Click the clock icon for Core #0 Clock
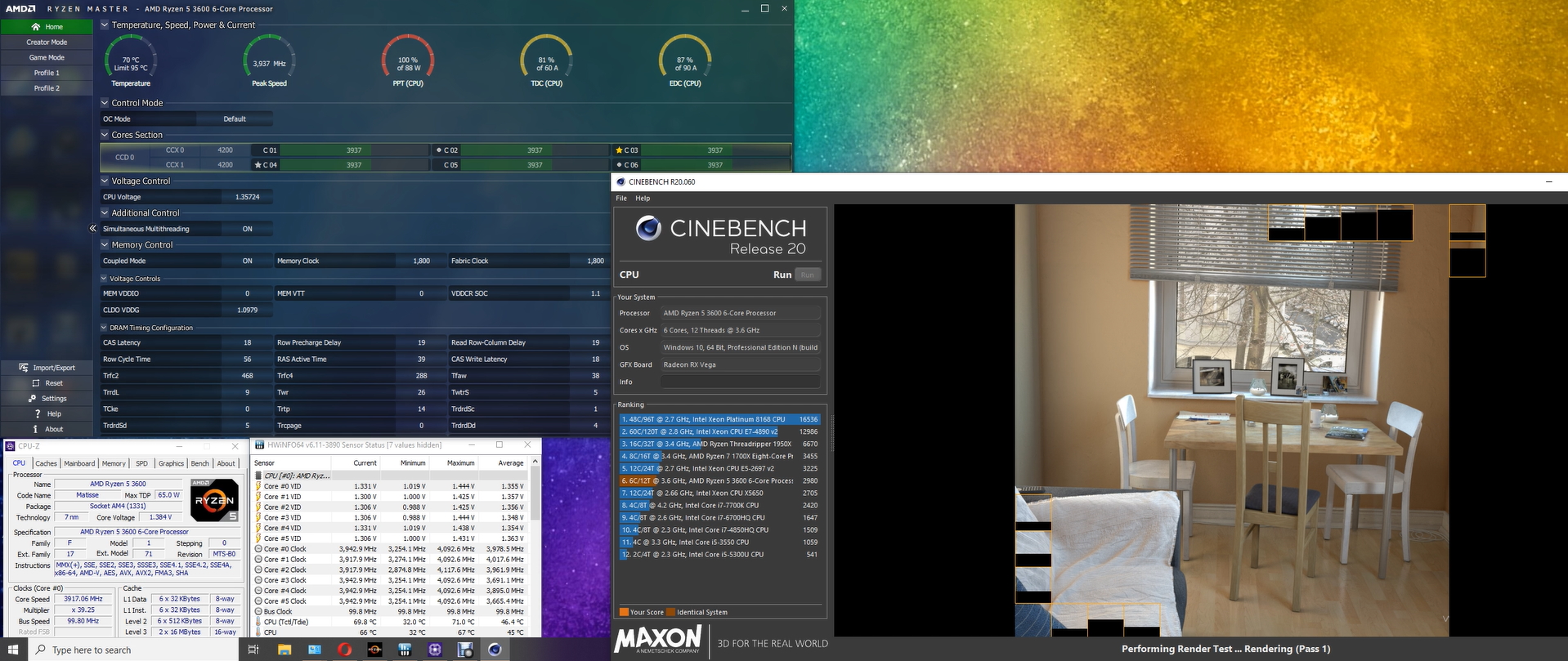Image resolution: width=1568 pixels, height=661 pixels. coord(258,549)
